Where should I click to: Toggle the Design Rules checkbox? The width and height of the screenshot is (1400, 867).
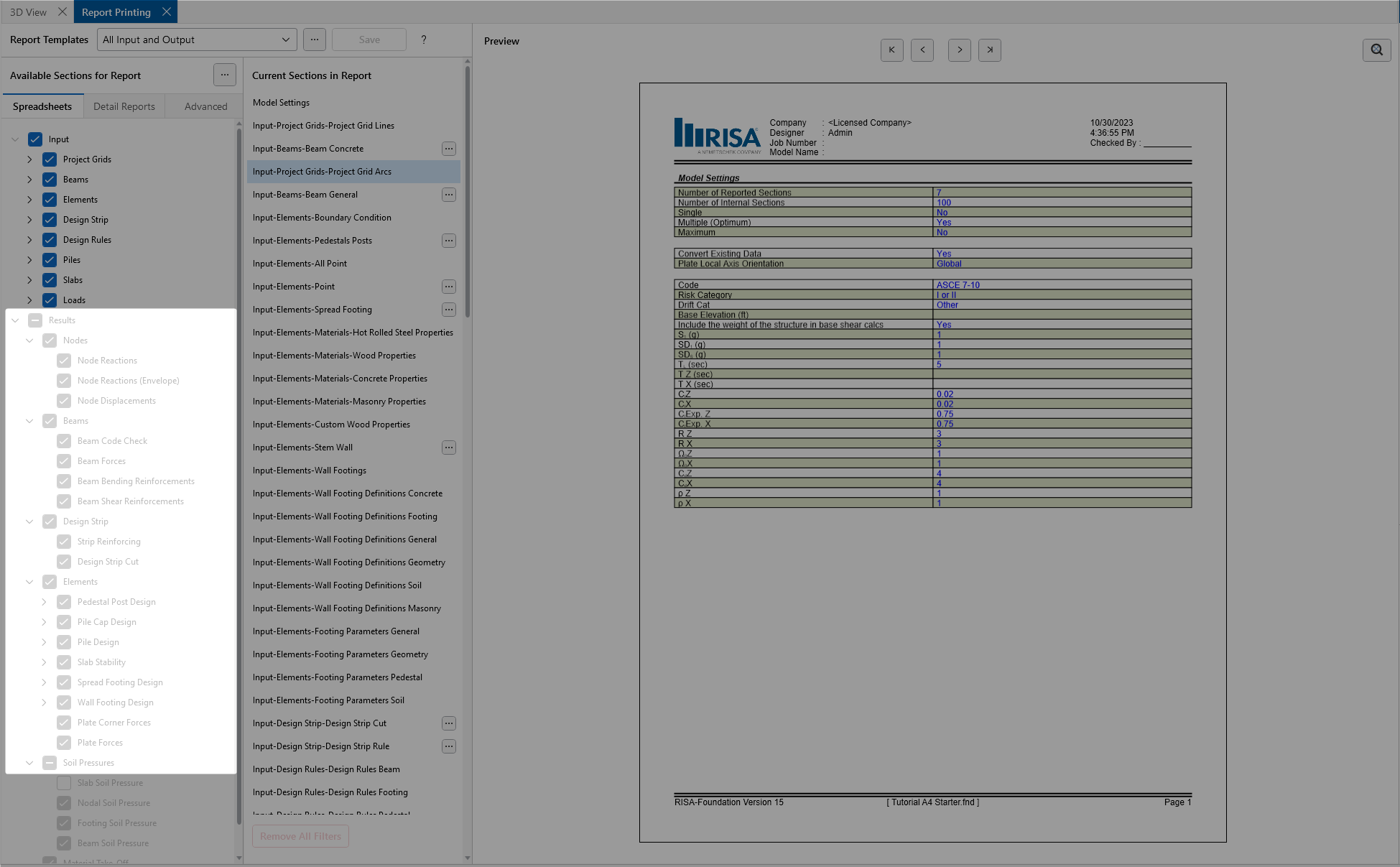(50, 240)
